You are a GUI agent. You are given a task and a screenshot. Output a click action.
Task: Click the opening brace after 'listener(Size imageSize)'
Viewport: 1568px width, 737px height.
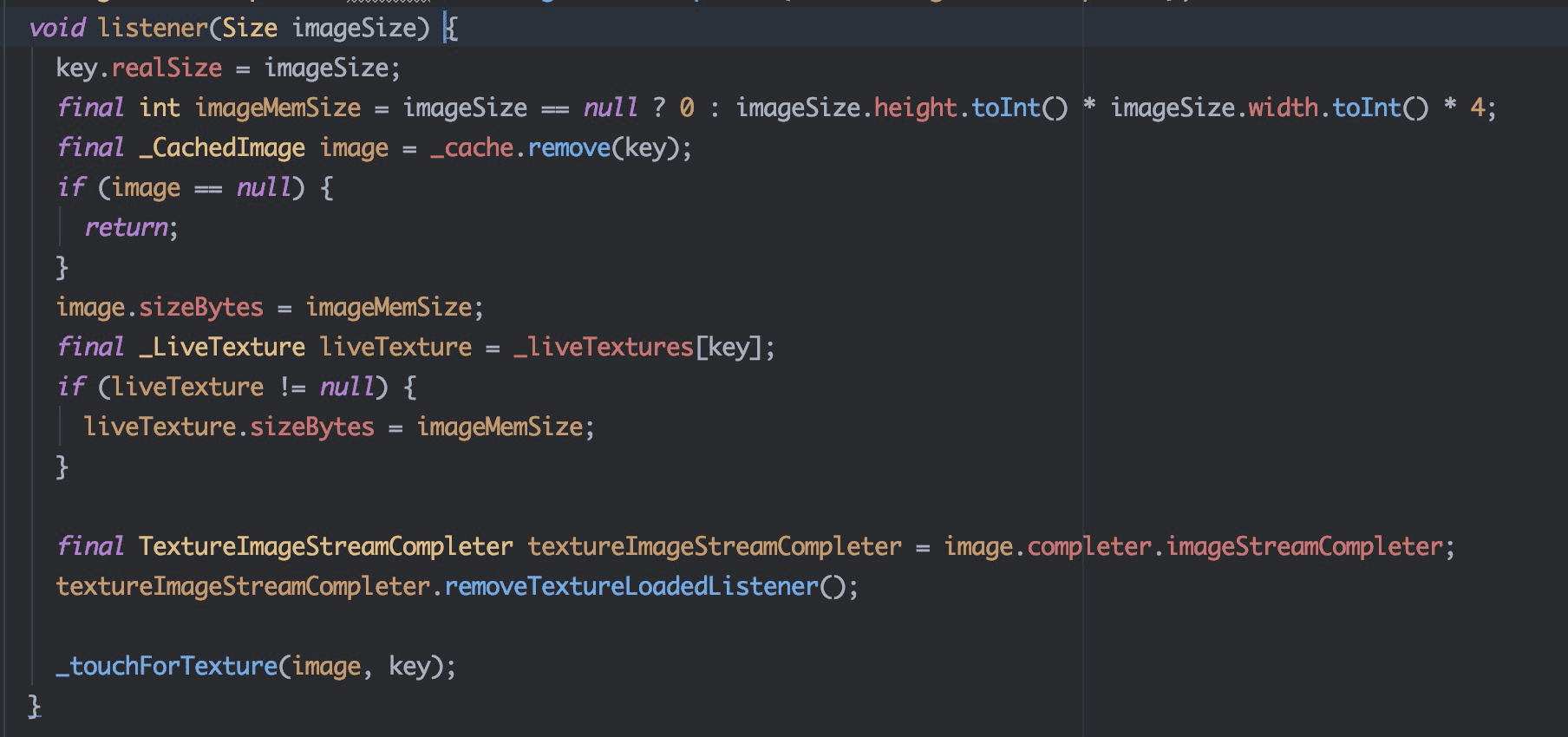pyautogui.click(x=452, y=28)
